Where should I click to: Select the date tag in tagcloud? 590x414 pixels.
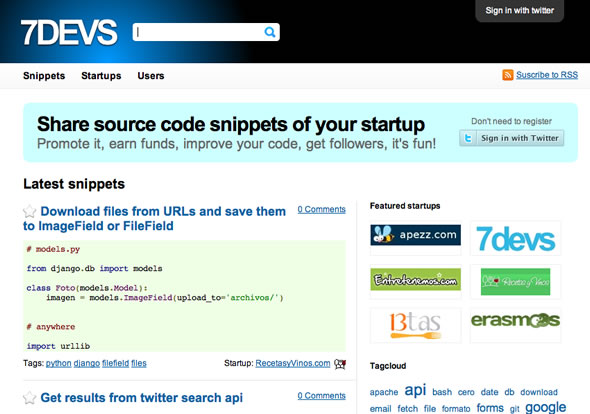pyautogui.click(x=490, y=392)
